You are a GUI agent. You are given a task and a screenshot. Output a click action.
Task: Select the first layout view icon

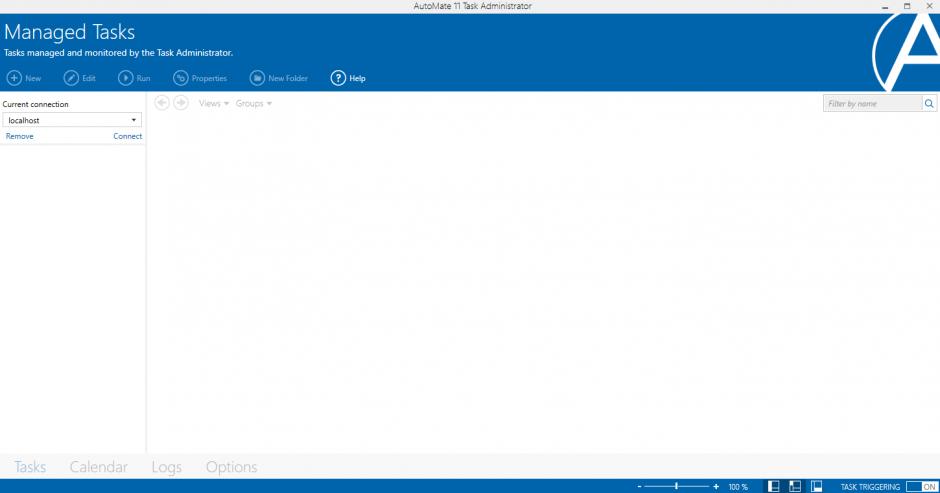click(774, 486)
